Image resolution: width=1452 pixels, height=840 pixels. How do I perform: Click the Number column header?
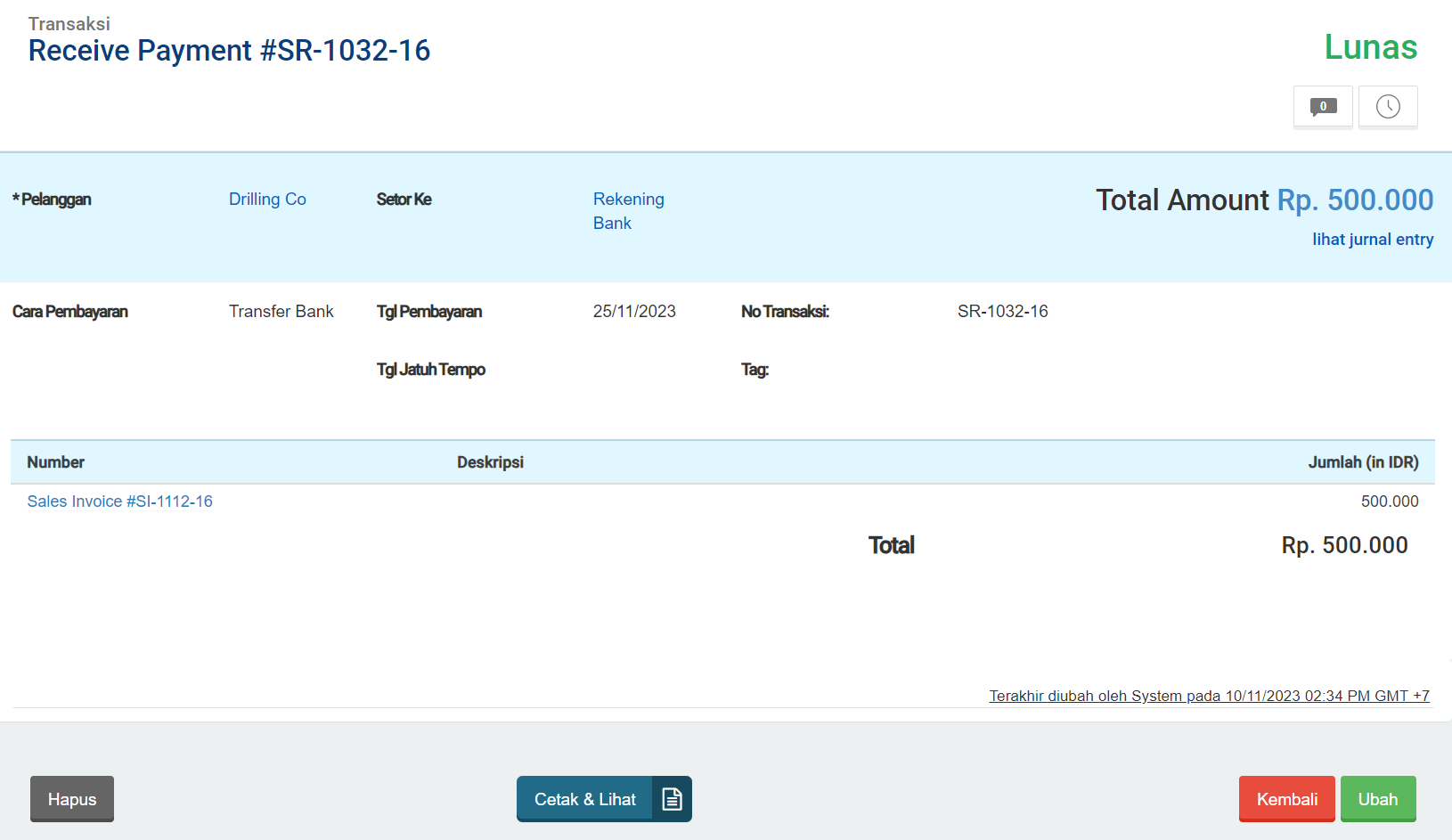56,462
